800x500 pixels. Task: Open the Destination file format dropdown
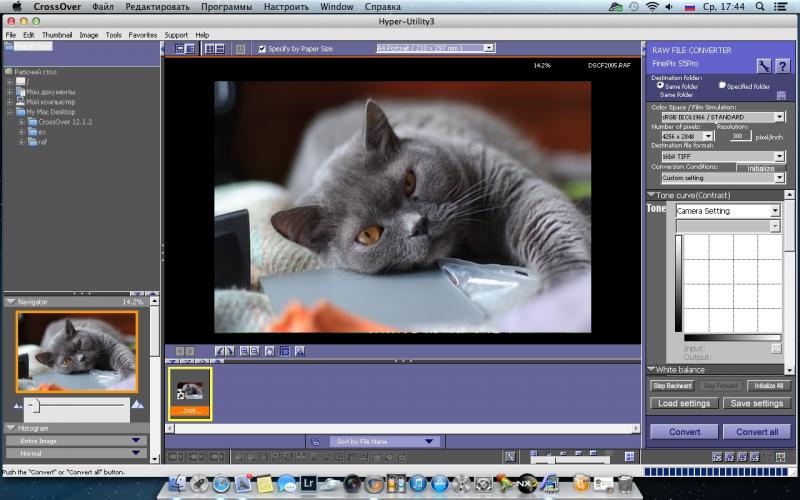pos(722,156)
